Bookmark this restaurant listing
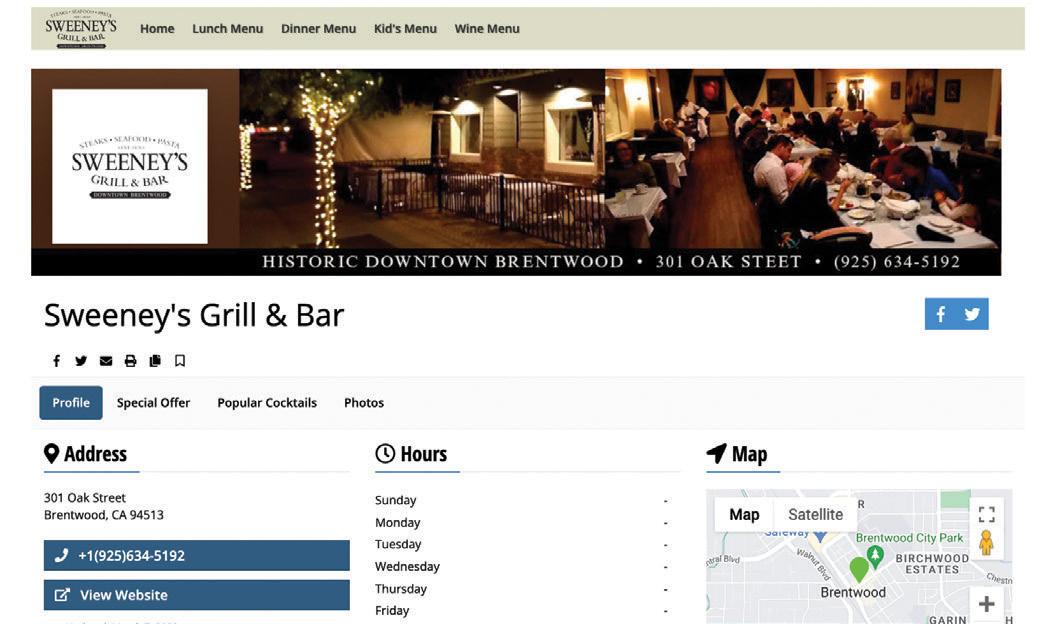The height and width of the screenshot is (624, 1046). coord(179,361)
